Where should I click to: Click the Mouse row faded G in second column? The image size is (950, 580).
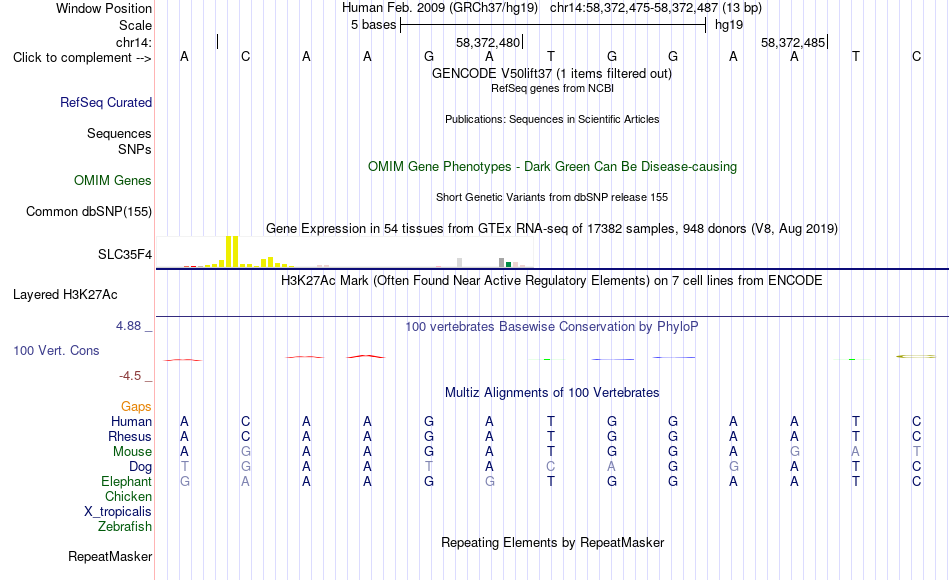pos(245,452)
